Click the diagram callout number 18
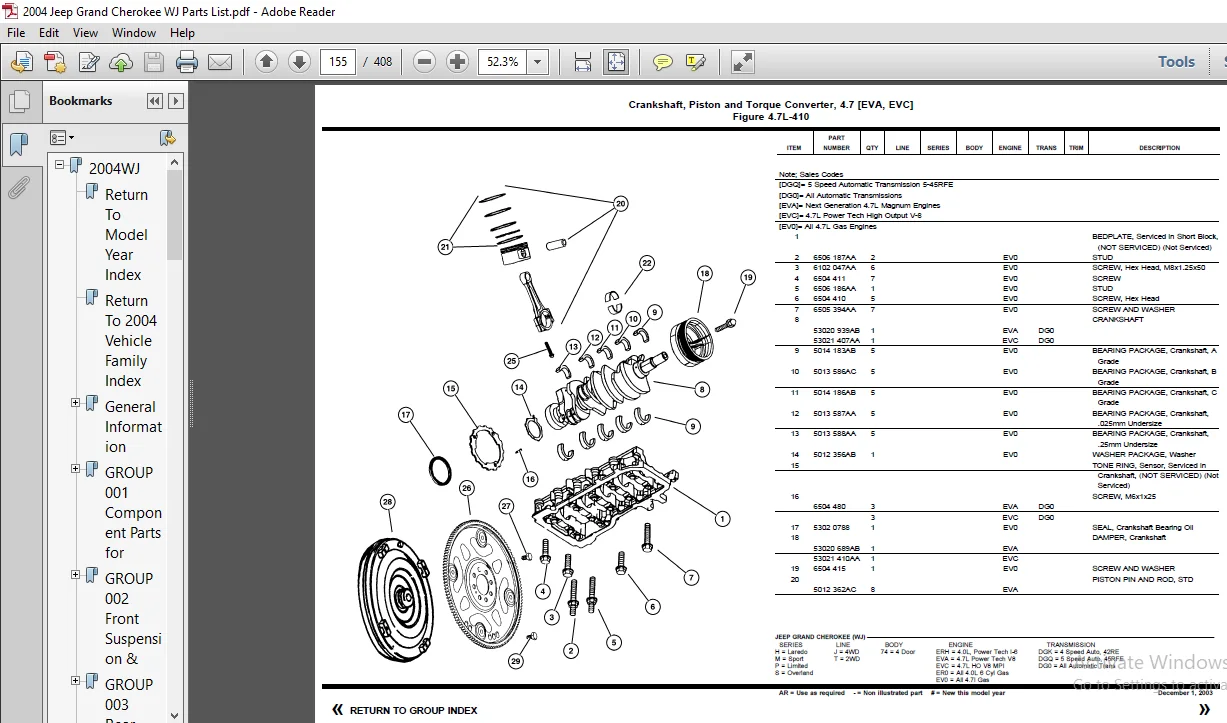The width and height of the screenshot is (1227, 723). click(705, 273)
